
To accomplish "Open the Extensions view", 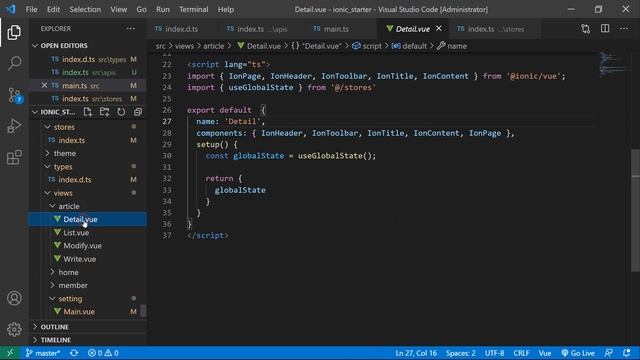I will (x=14, y=157).
